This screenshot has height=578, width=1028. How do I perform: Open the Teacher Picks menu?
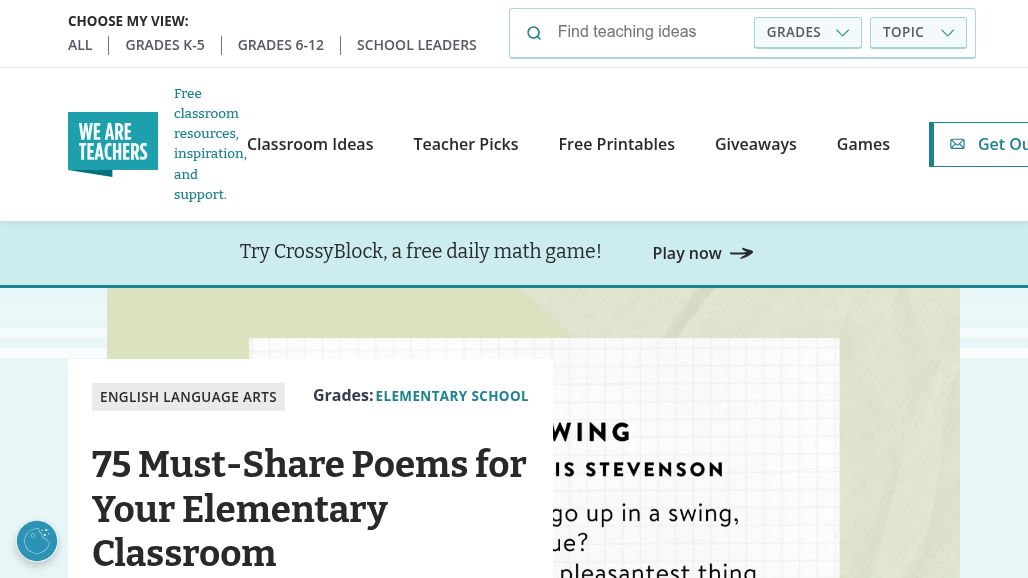(x=465, y=144)
